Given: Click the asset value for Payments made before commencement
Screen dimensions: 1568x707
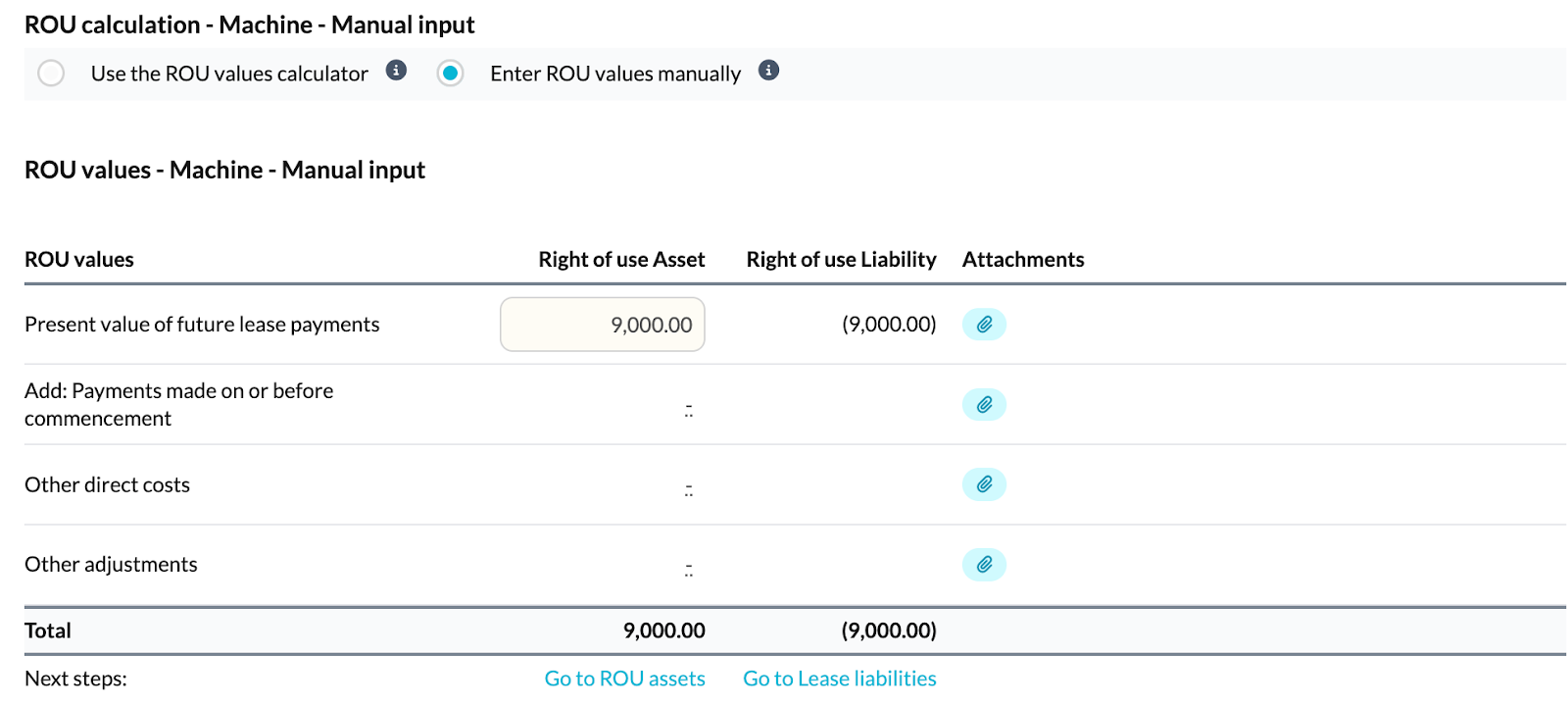Looking at the screenshot, I should click(x=689, y=411).
